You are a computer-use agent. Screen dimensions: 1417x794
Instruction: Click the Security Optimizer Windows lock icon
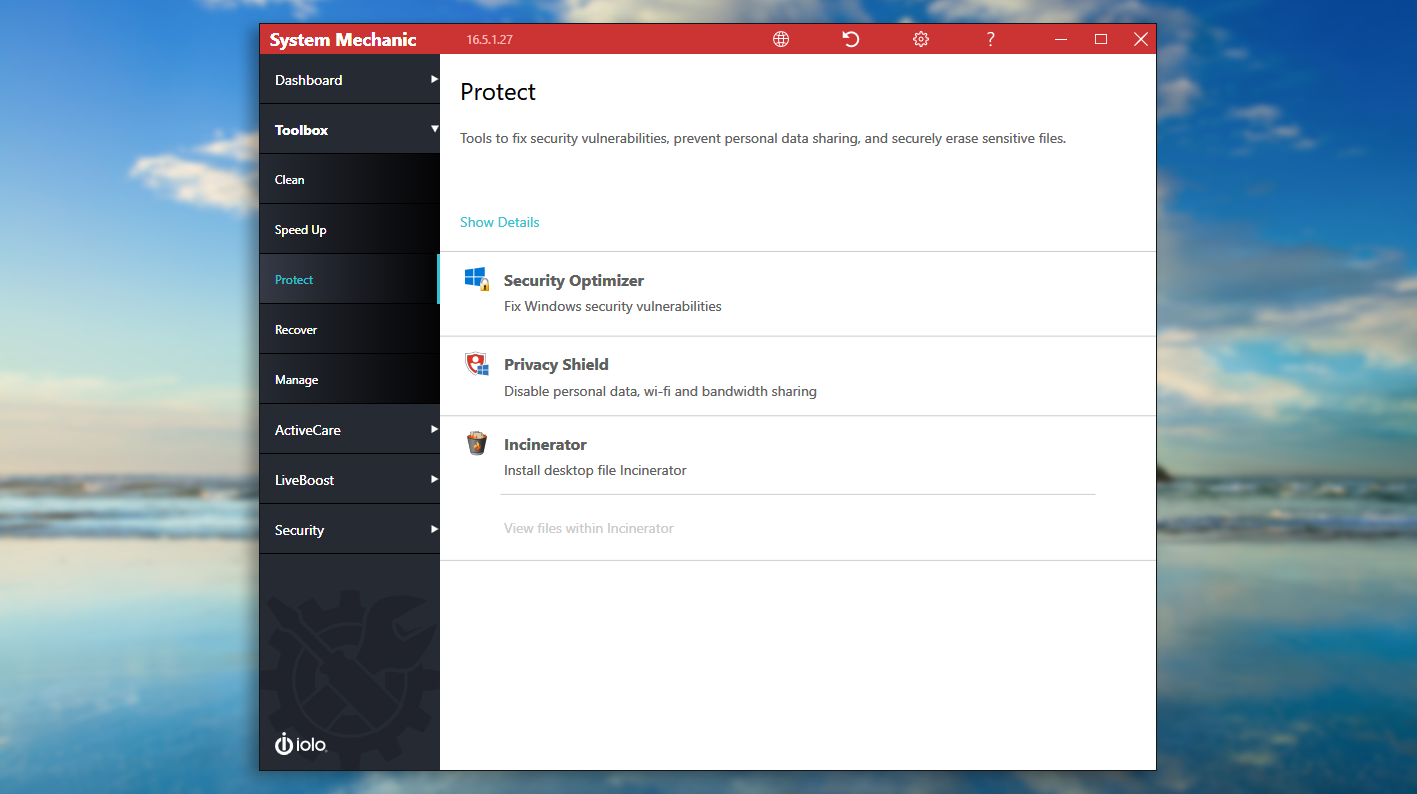(477, 279)
